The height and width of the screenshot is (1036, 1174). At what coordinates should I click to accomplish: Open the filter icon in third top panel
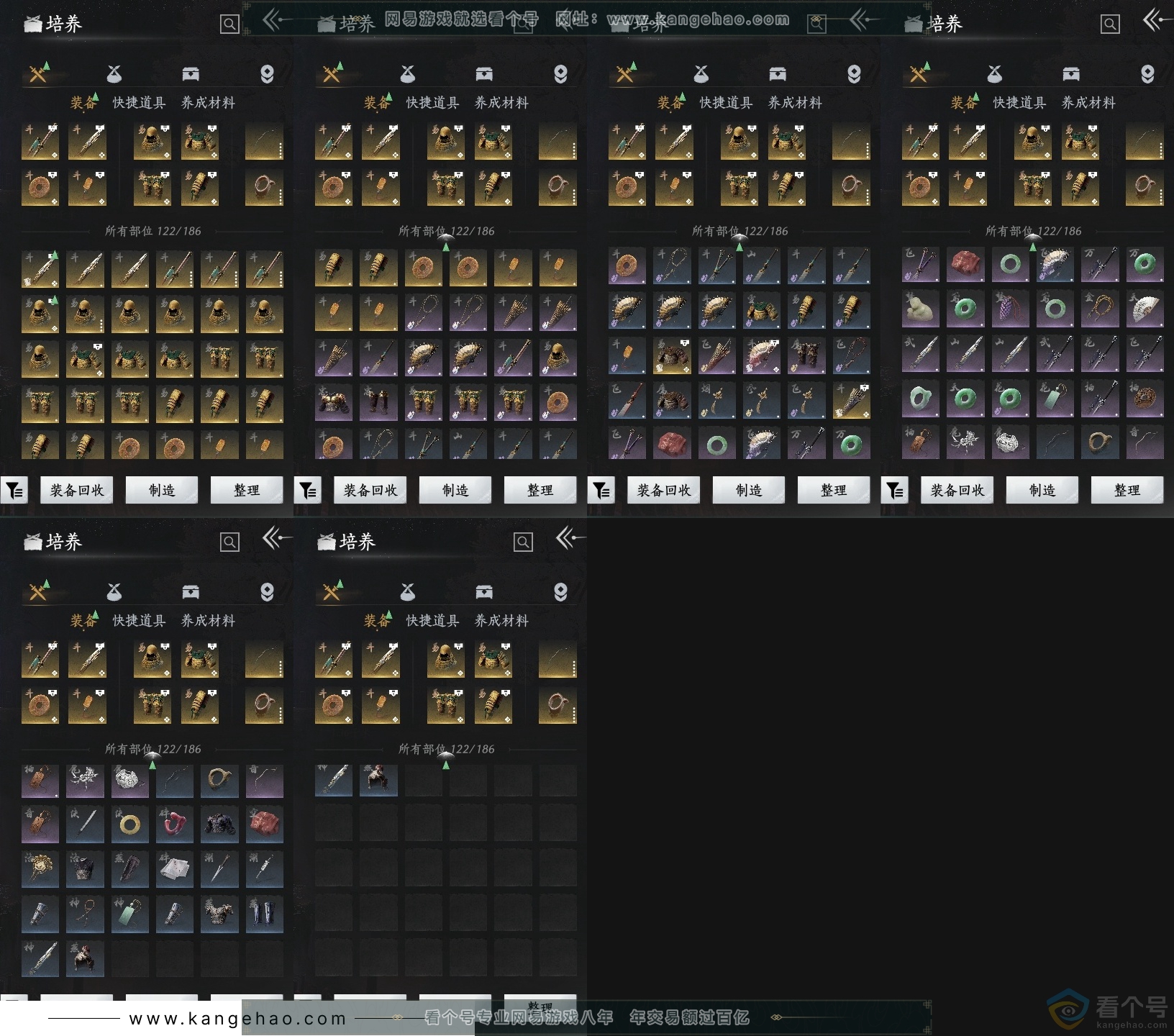click(601, 490)
